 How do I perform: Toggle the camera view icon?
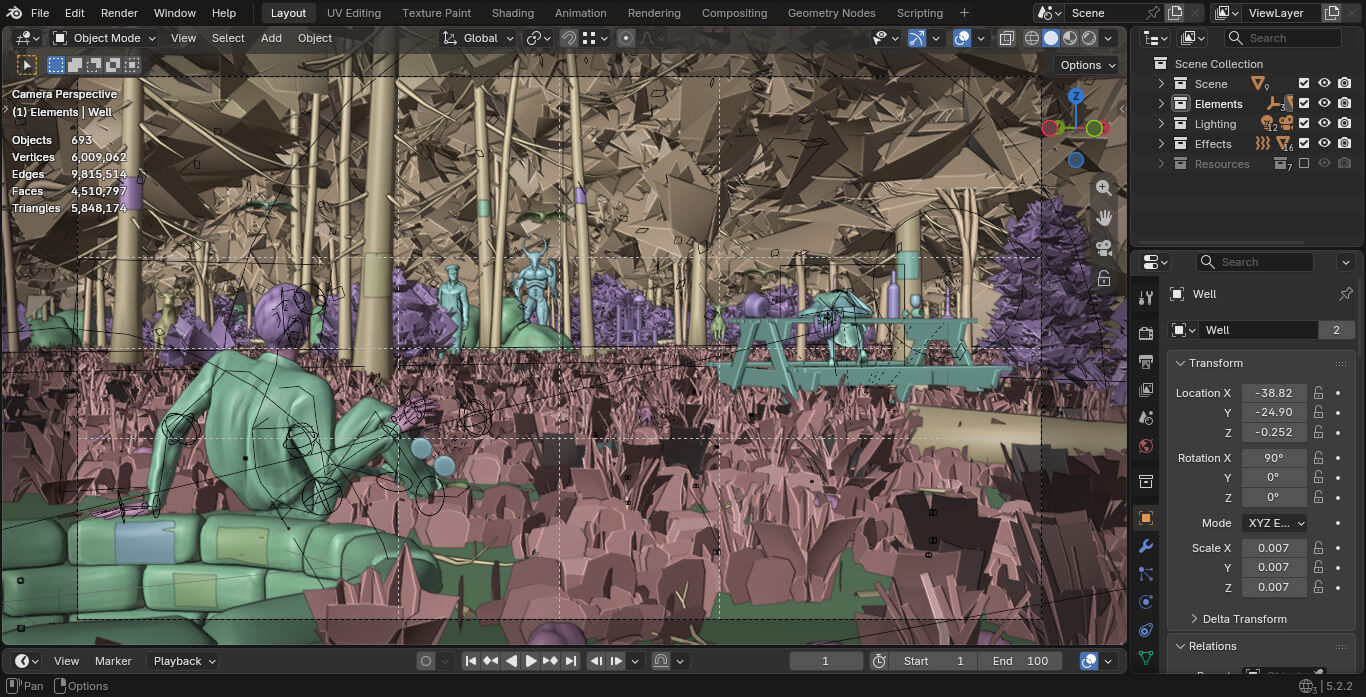(1104, 248)
